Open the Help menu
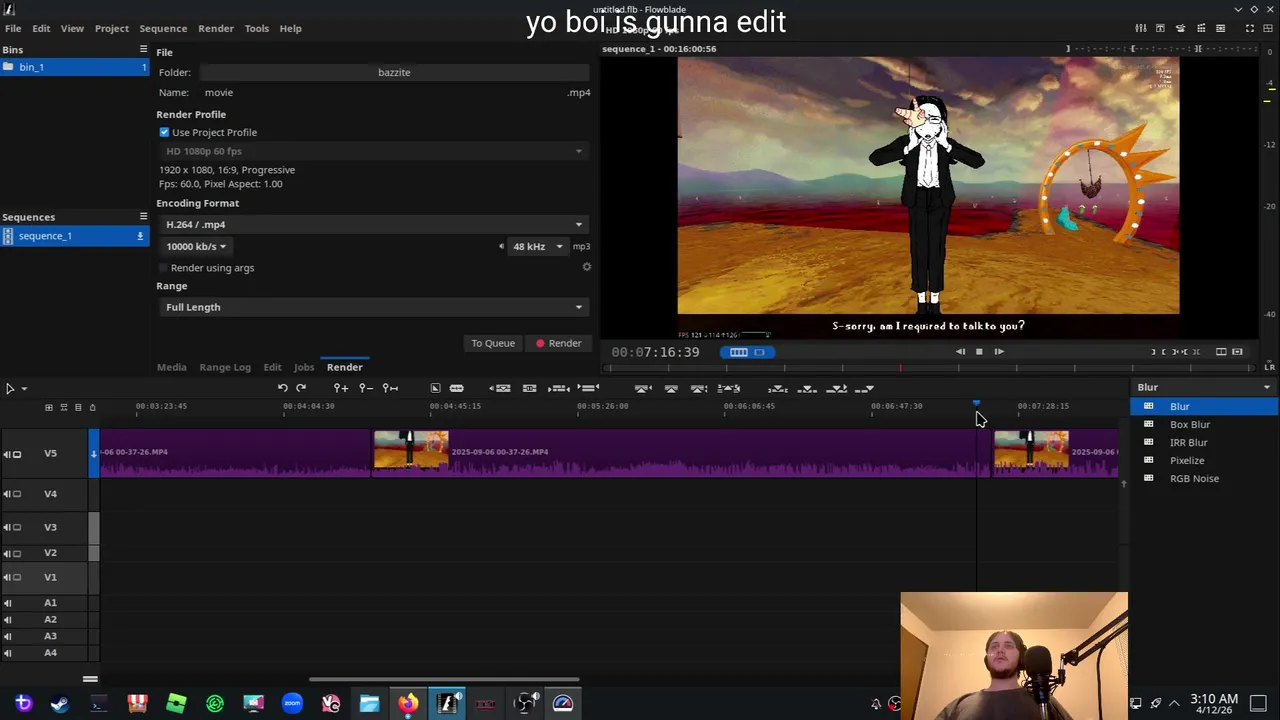 [291, 28]
